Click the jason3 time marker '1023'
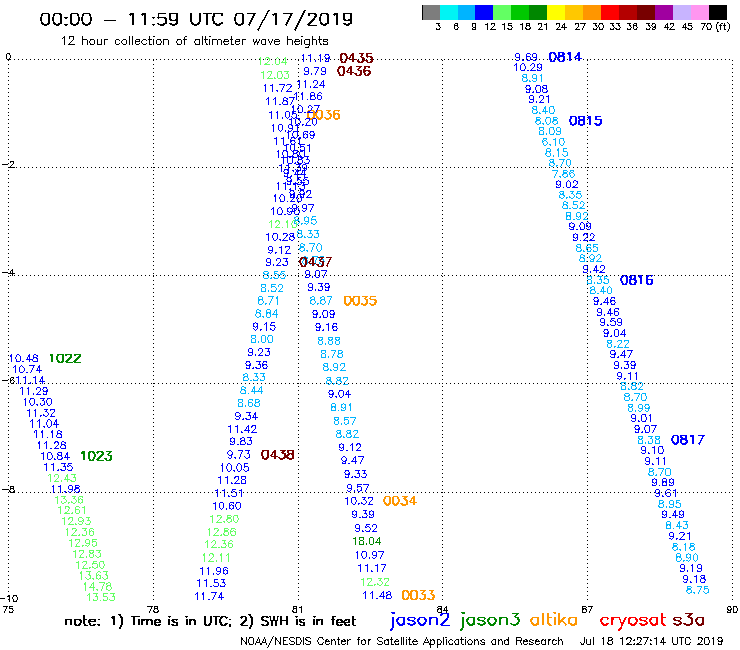 96,456
